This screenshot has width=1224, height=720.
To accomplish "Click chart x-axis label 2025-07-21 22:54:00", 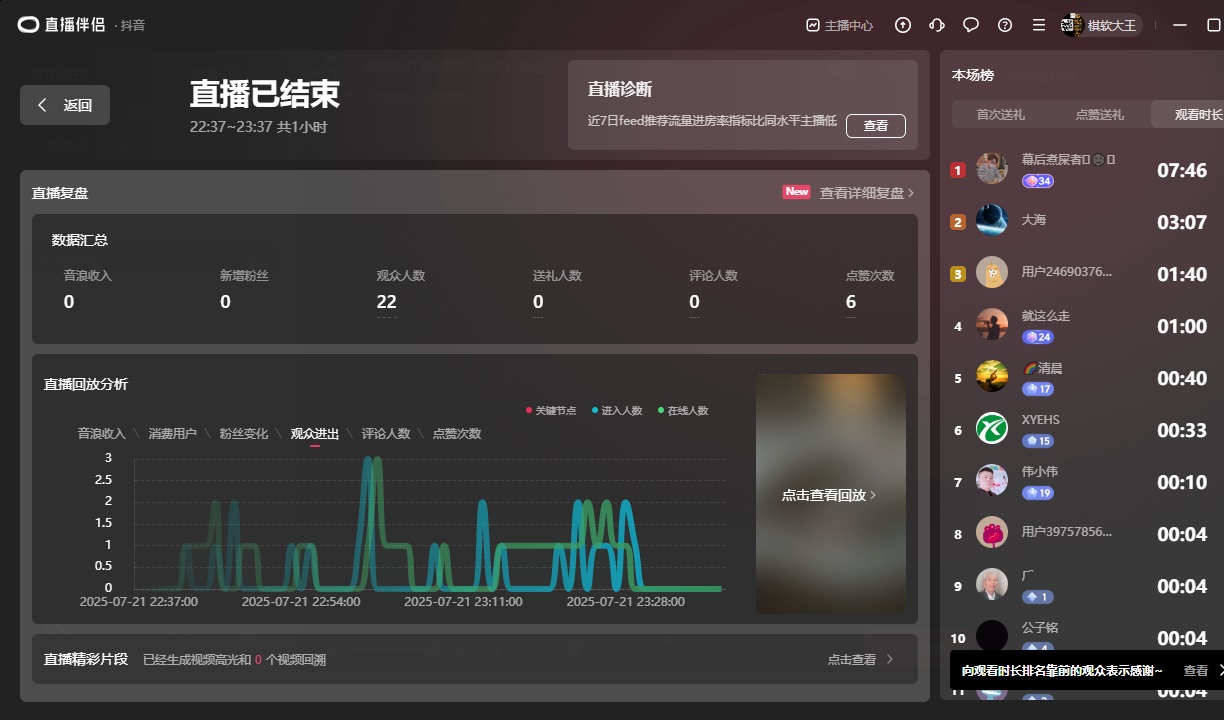I will click(301, 602).
